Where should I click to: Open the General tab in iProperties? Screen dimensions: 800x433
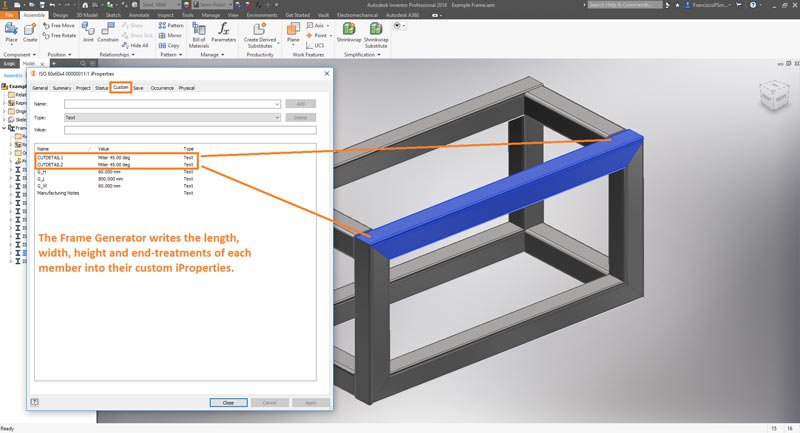(x=40, y=88)
